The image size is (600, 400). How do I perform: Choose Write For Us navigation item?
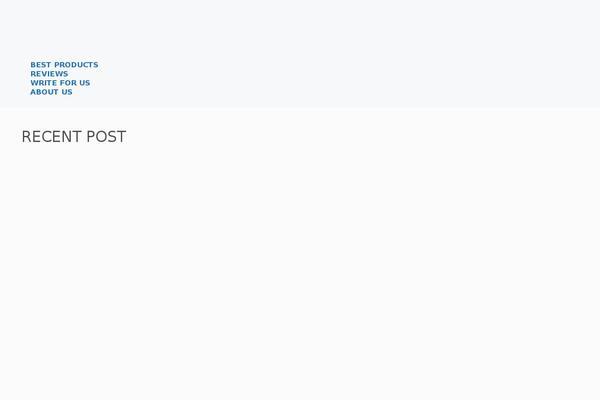[60, 83]
